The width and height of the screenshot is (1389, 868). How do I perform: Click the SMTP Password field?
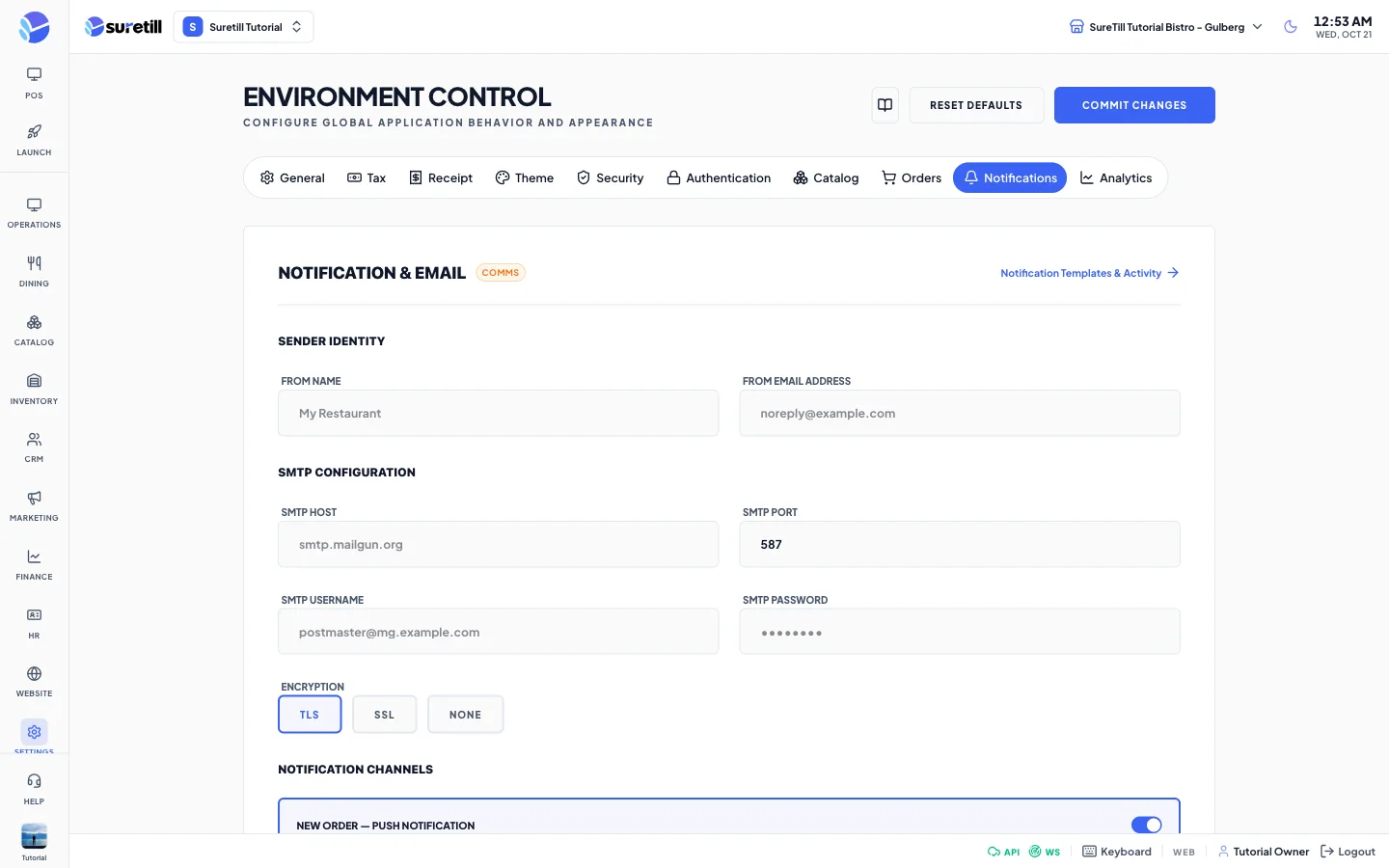pyautogui.click(x=960, y=632)
